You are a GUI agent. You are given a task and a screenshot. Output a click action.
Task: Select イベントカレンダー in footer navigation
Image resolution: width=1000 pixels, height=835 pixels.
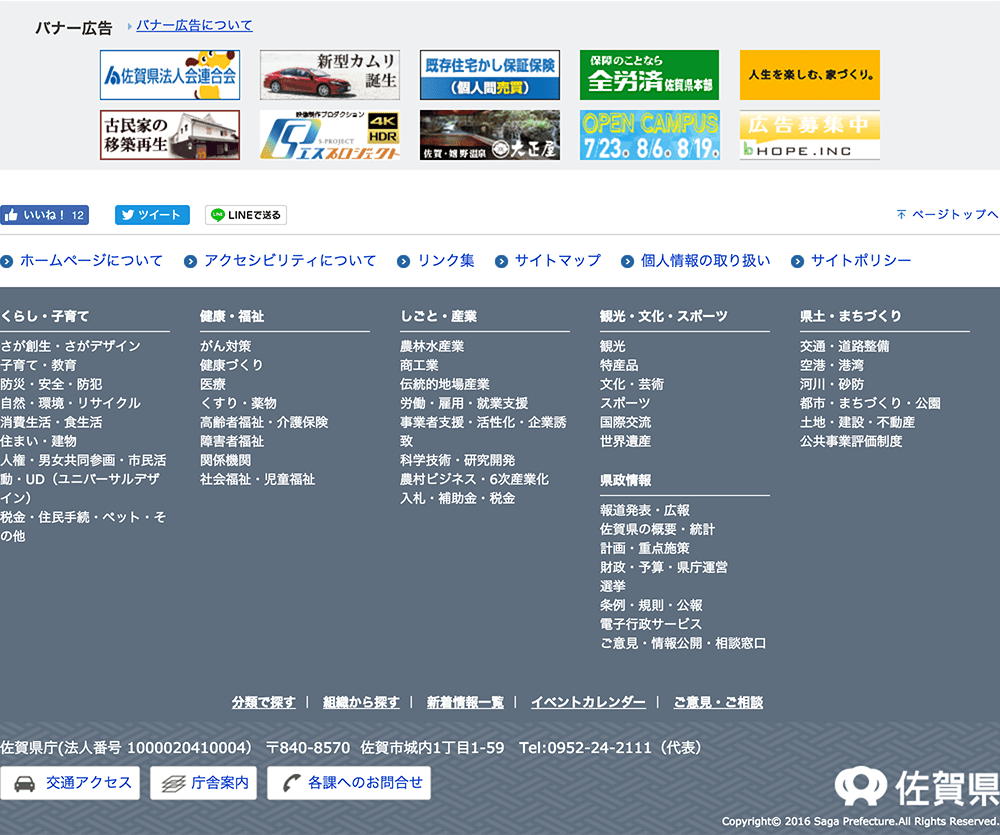tap(588, 703)
